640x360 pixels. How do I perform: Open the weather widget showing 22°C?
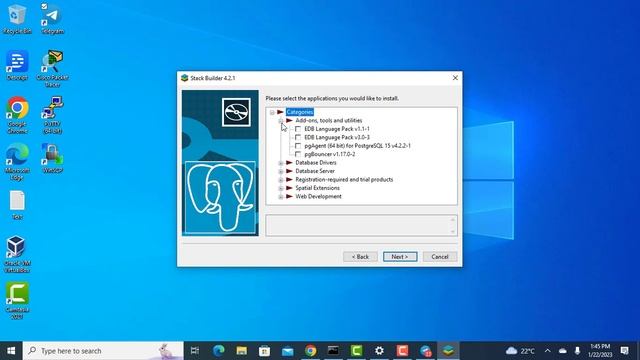520,351
